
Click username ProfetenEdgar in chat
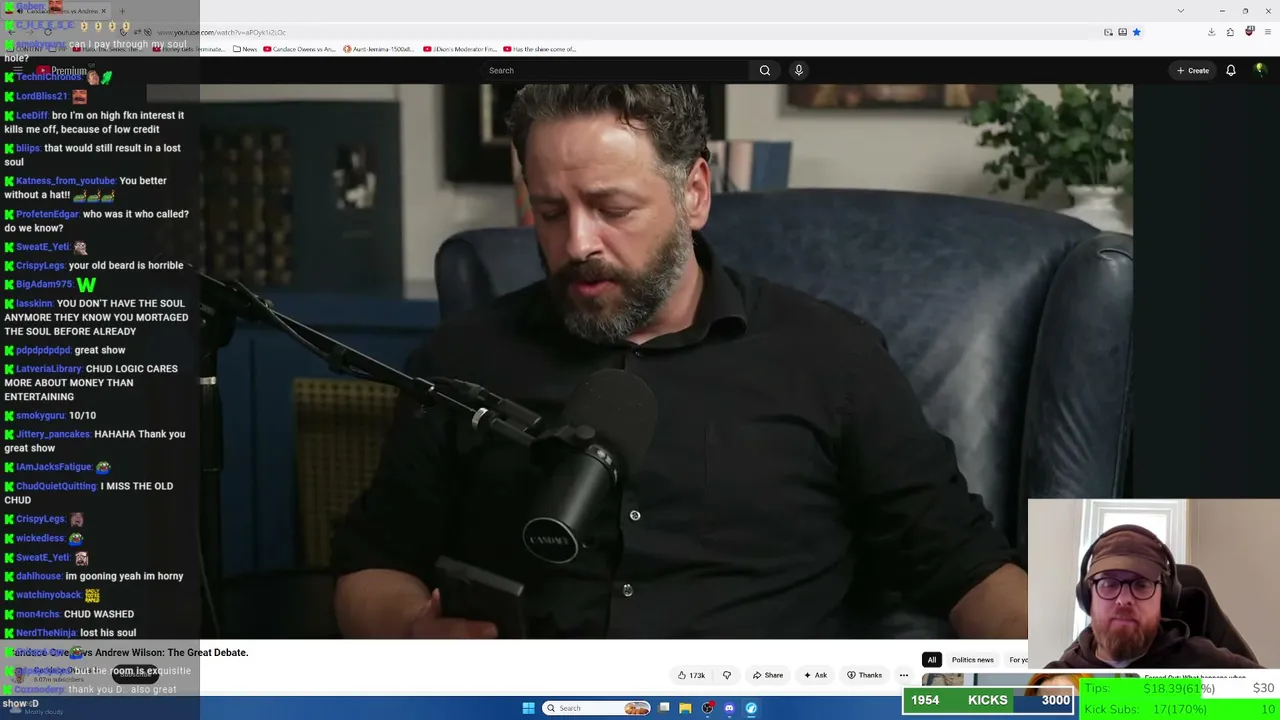pyautogui.click(x=47, y=214)
